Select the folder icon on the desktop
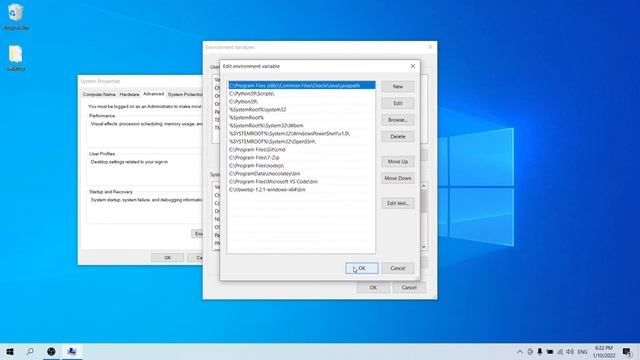The height and width of the screenshot is (360, 640). pyautogui.click(x=16, y=58)
